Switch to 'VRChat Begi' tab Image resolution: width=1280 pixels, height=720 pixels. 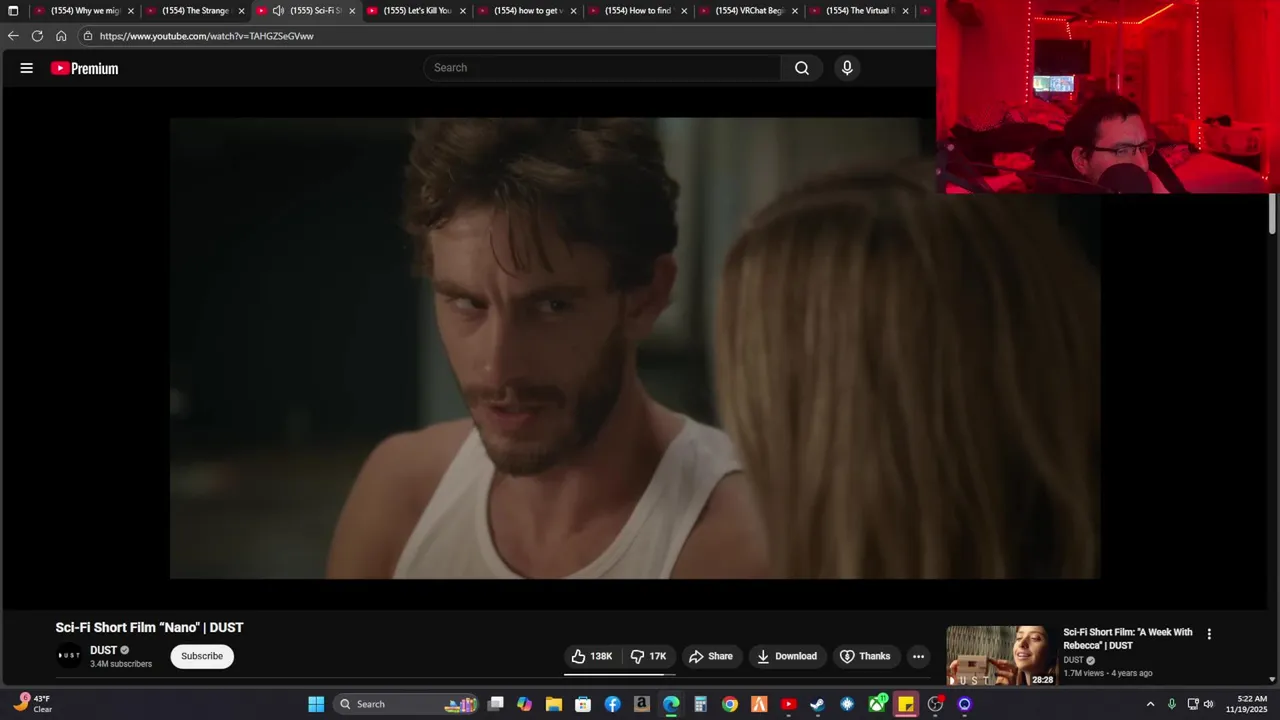(x=749, y=11)
